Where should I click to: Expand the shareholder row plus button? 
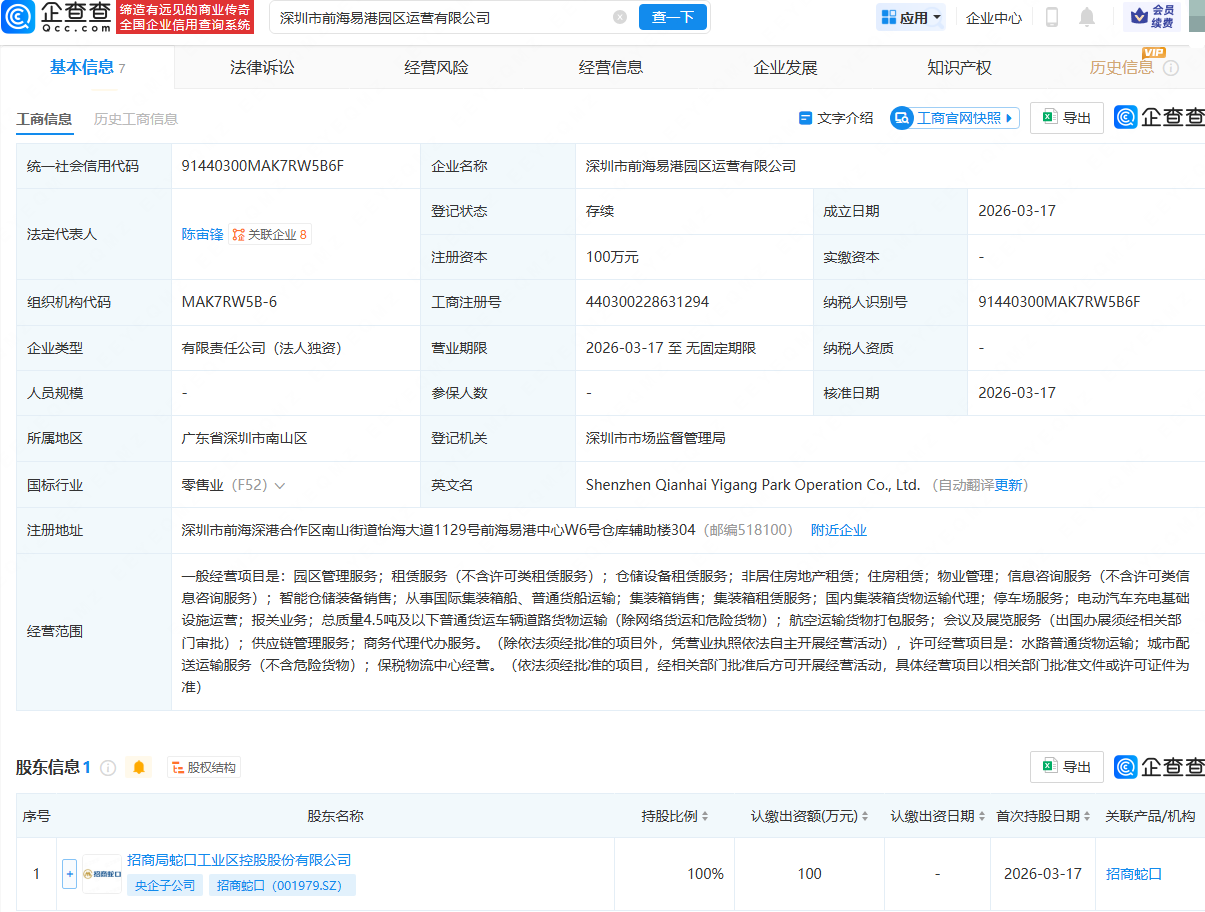[x=69, y=874]
